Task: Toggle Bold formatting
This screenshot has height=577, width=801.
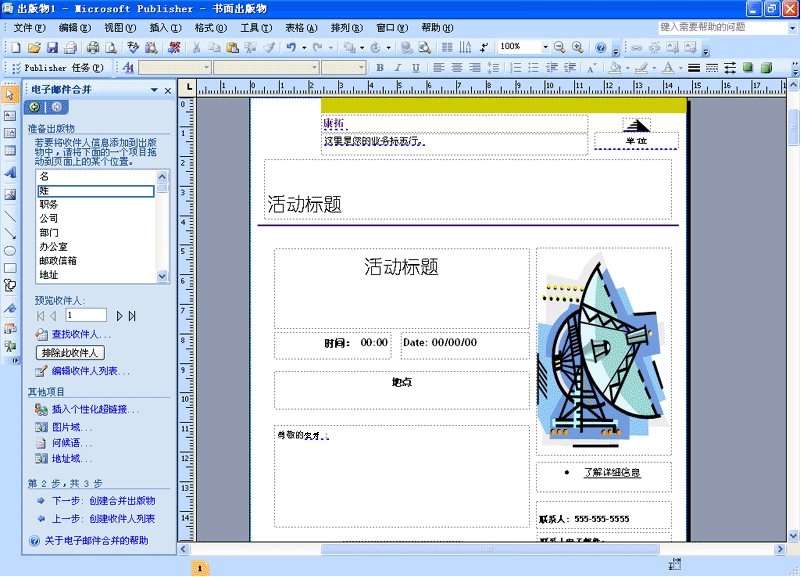Action: coord(379,68)
